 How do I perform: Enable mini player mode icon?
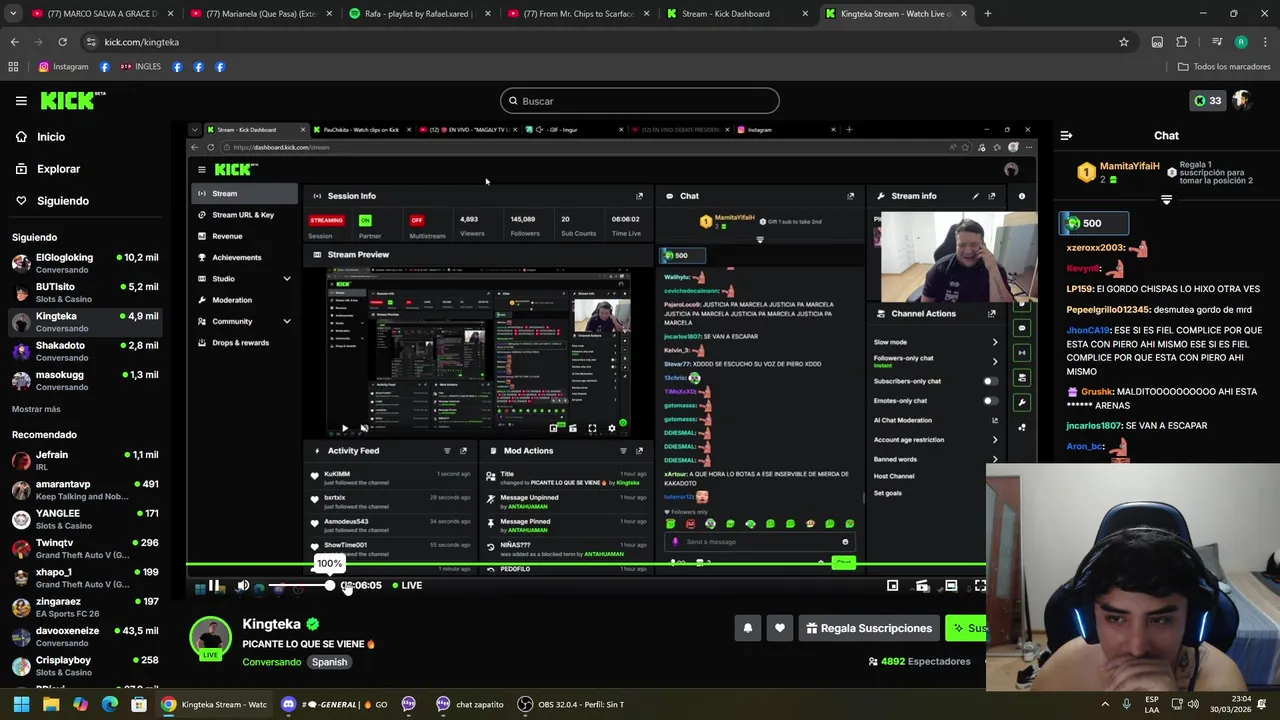[x=892, y=586]
